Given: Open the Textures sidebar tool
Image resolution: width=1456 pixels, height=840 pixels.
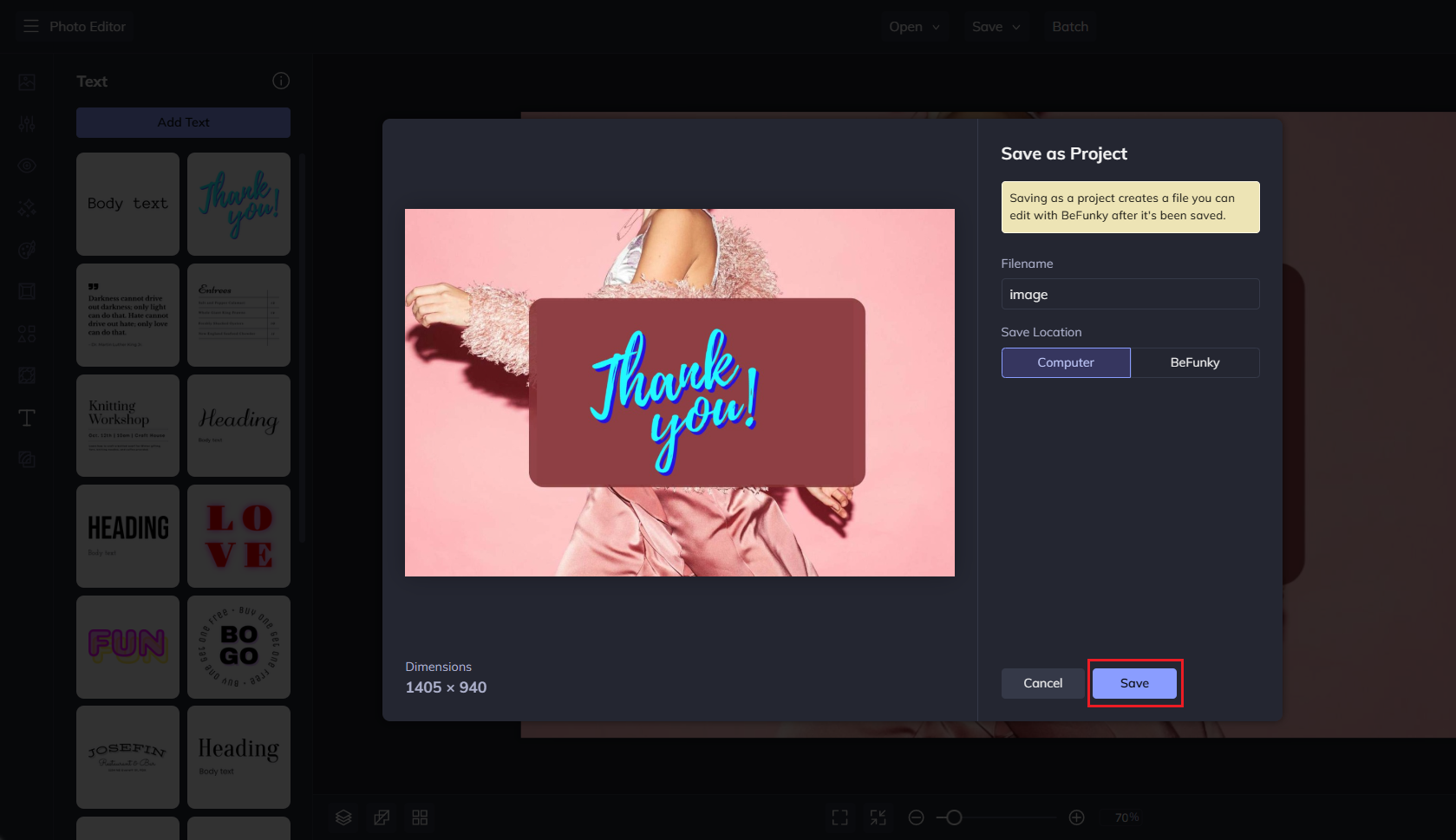Looking at the screenshot, I should 27,459.
